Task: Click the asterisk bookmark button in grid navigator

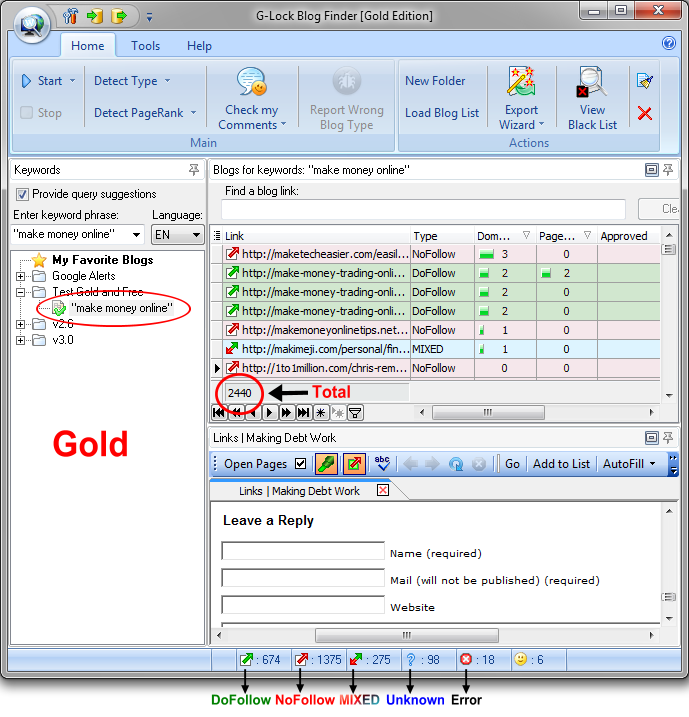Action: 321,413
